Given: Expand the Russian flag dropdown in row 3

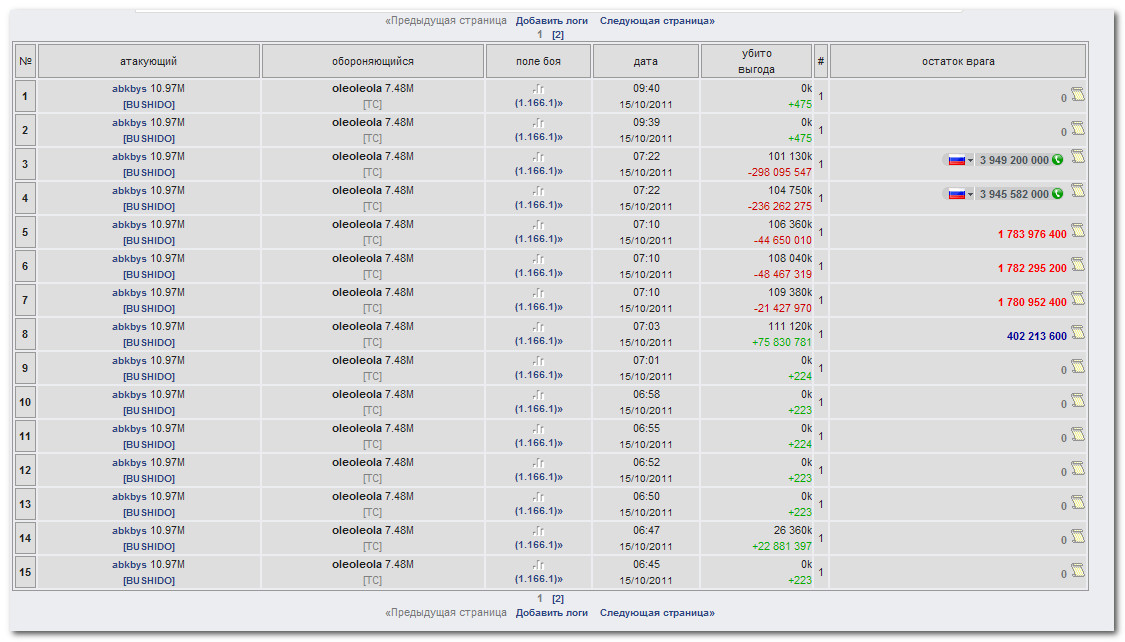Looking at the screenshot, I should click(x=959, y=160).
